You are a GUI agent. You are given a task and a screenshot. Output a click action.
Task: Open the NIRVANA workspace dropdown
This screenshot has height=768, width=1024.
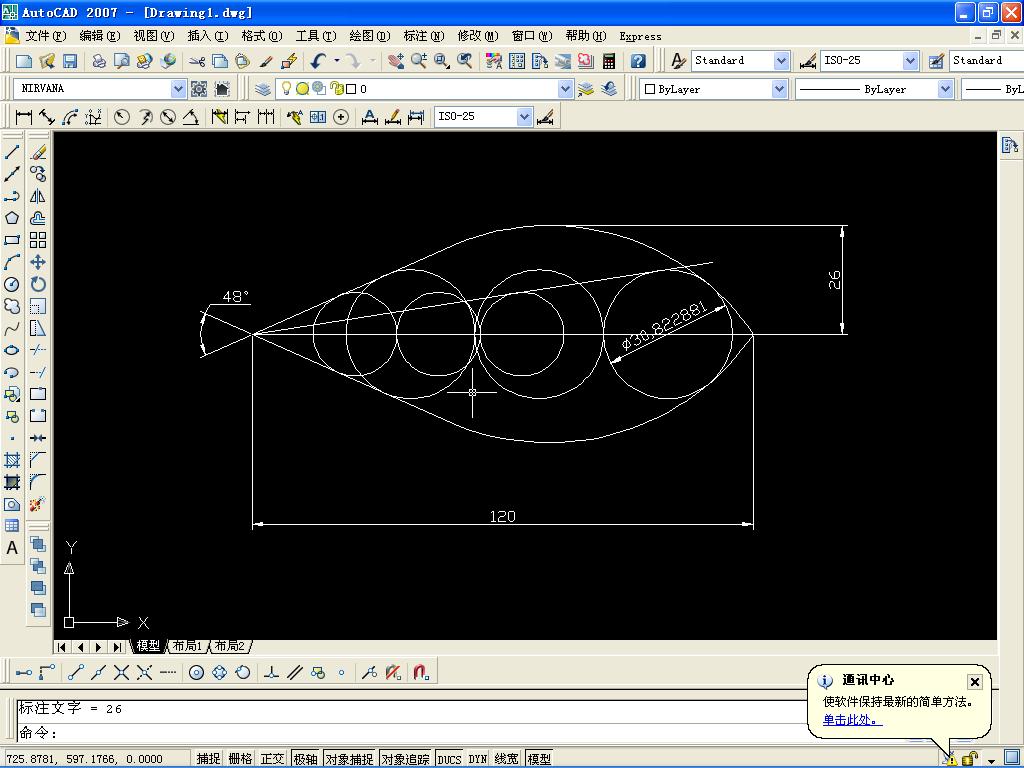(100, 88)
